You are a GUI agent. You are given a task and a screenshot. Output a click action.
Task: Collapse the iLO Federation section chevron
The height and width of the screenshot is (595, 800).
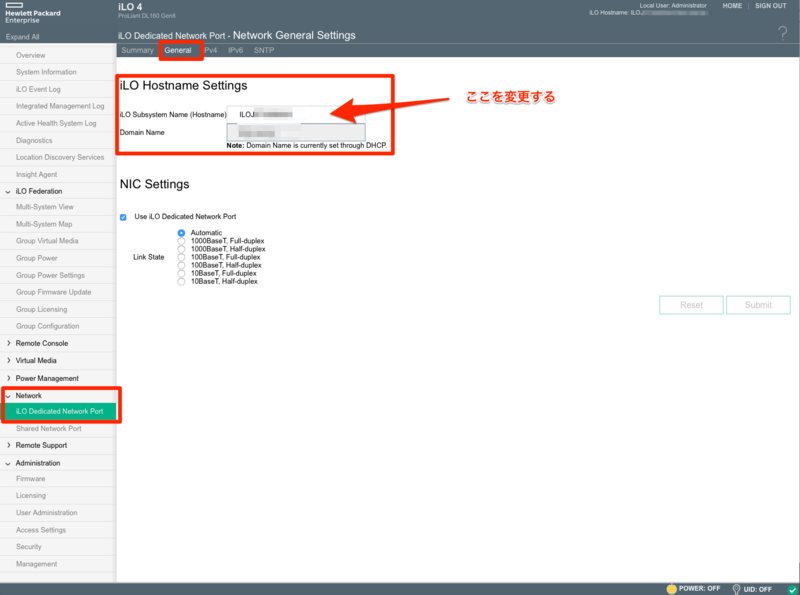click(x=8, y=191)
